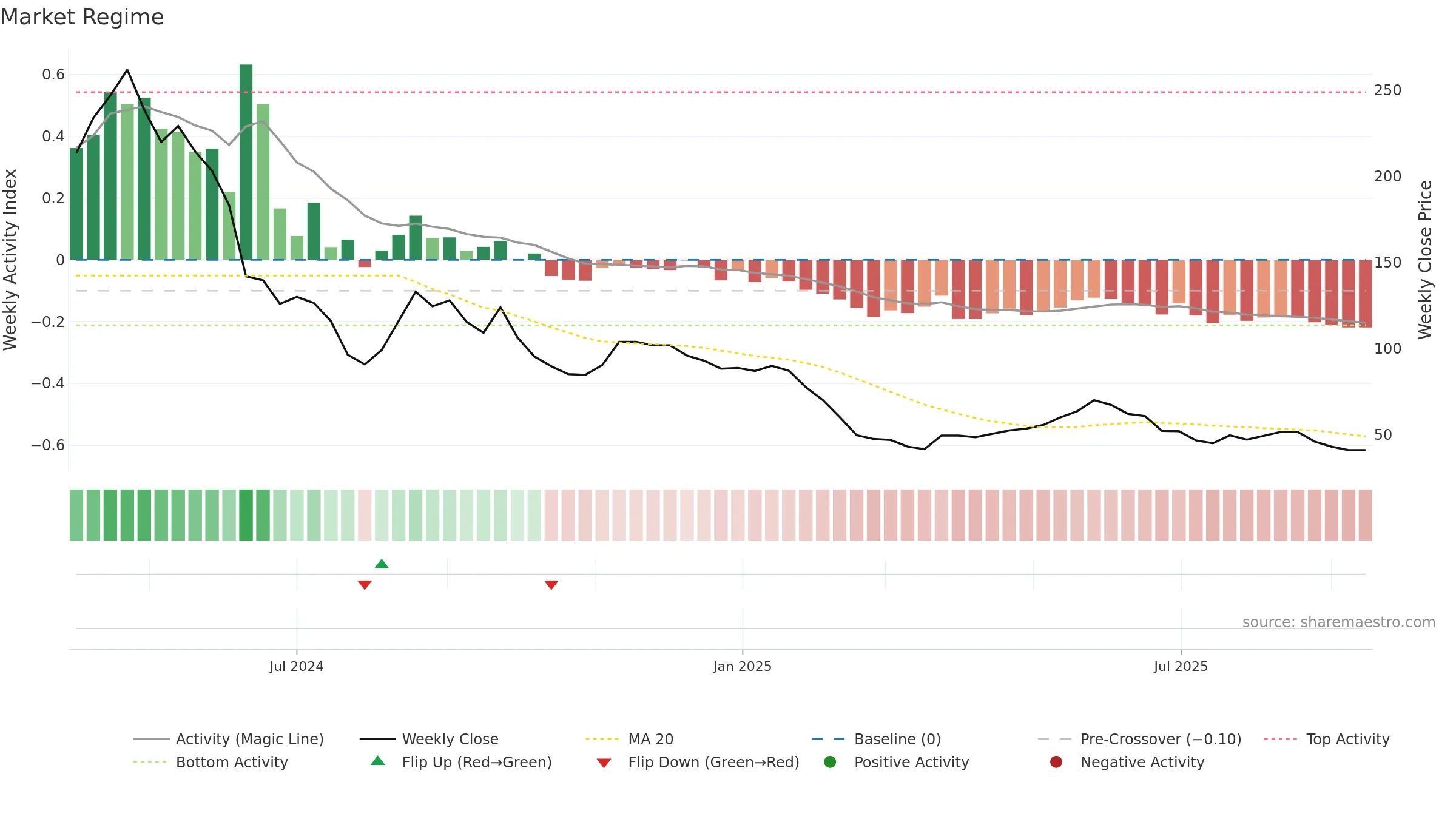Click the Jul 2025 axis label

pos(1181,666)
